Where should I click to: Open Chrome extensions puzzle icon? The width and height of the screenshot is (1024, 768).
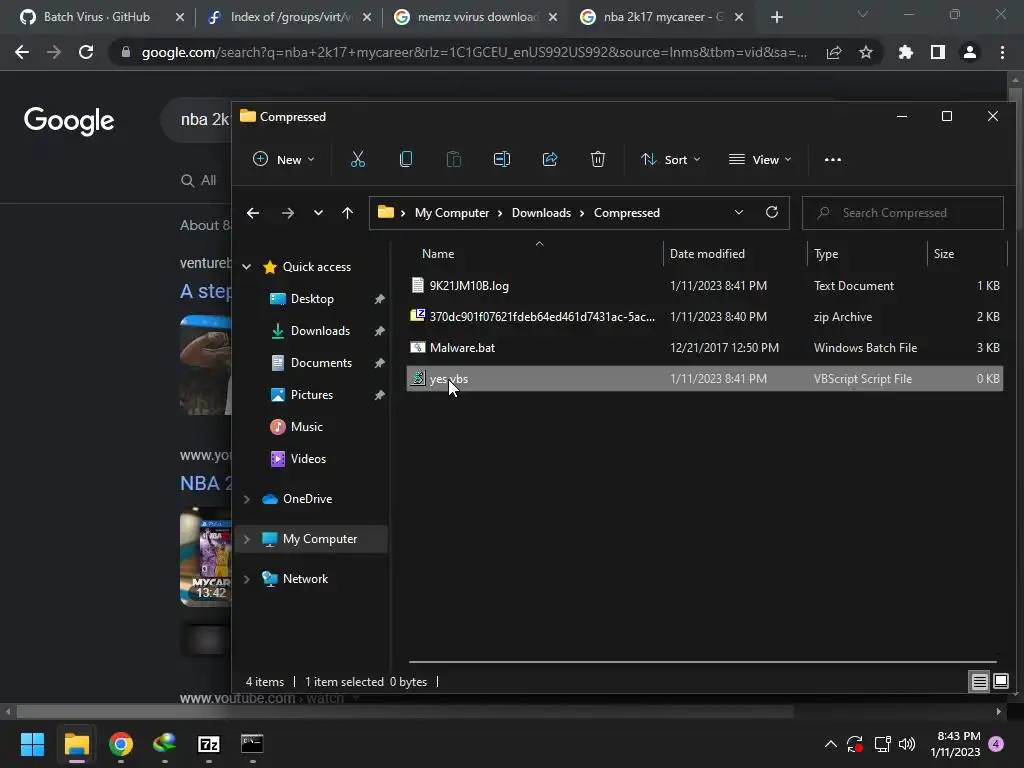[906, 52]
